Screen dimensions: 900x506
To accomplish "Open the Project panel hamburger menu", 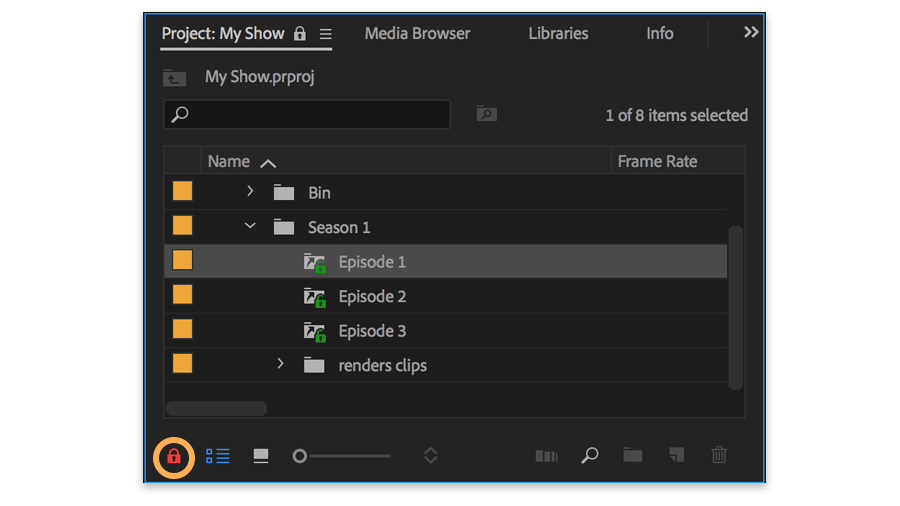I will click(x=326, y=34).
